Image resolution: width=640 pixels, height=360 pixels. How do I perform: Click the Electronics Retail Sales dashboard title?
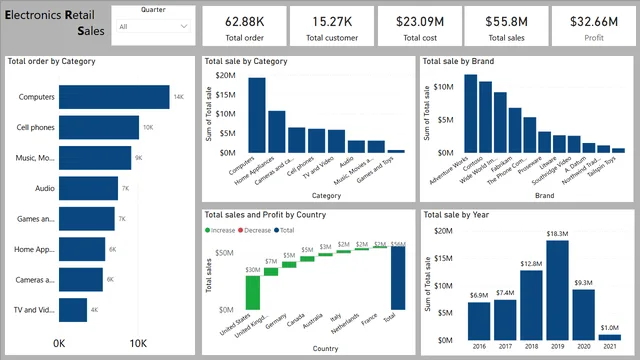pos(55,23)
